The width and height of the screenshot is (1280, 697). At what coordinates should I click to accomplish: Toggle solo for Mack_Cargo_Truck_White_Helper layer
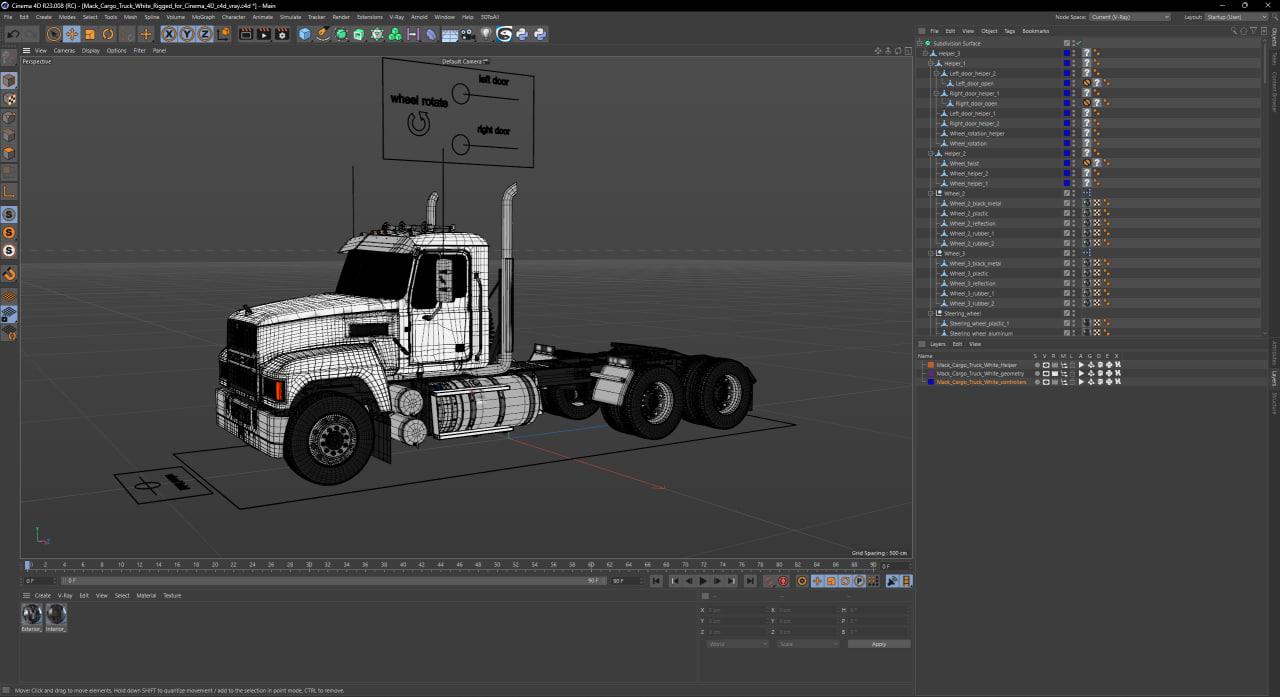pos(1037,365)
